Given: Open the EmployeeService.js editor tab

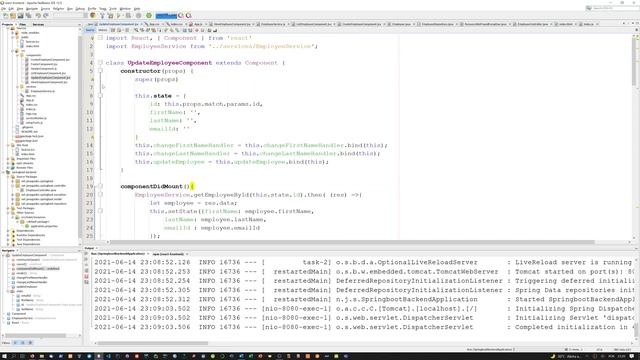Looking at the screenshot, I should [x=272, y=24].
